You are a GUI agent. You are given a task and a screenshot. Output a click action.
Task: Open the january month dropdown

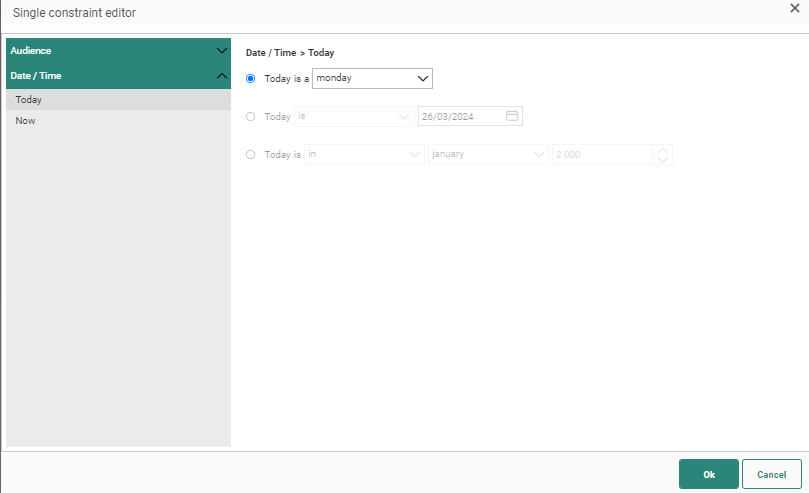point(488,154)
